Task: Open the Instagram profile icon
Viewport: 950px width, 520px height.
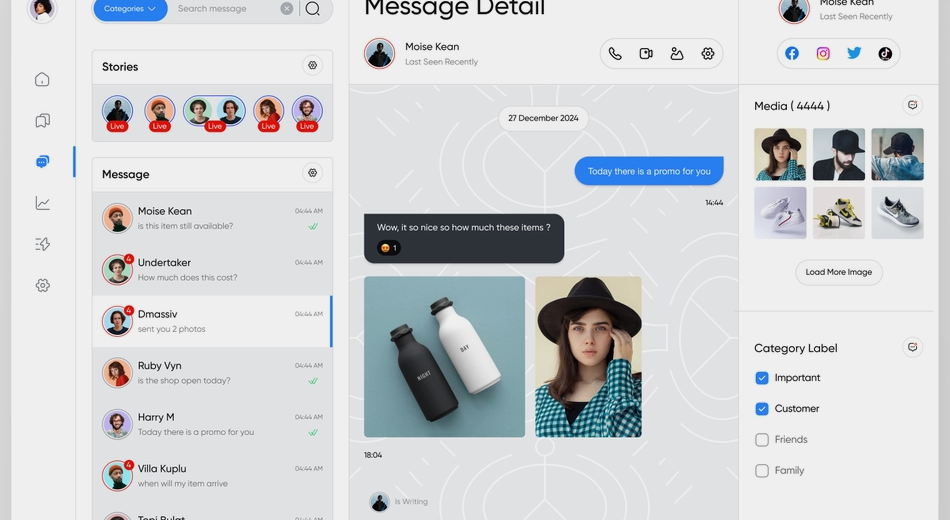Action: [823, 54]
